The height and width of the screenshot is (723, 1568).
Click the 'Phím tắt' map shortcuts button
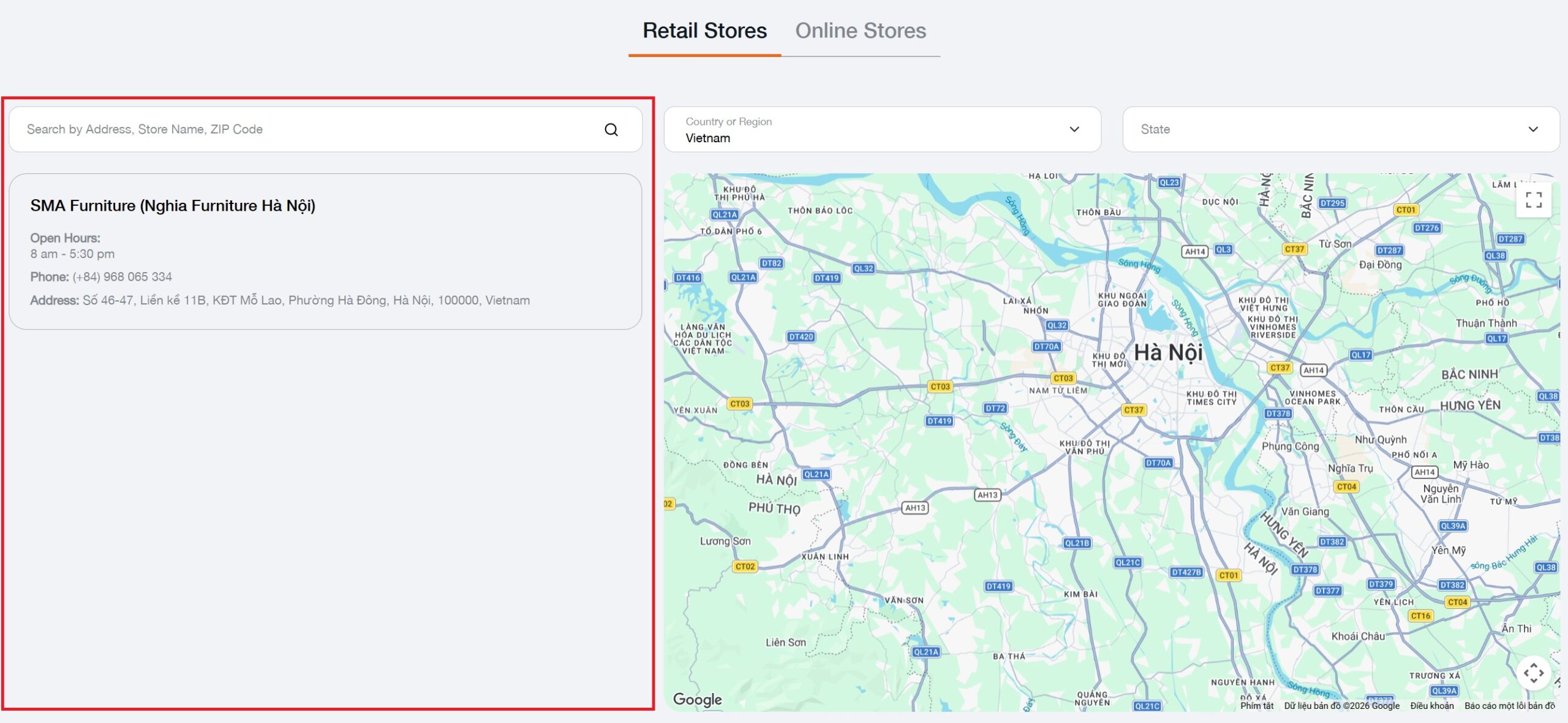(x=1257, y=705)
